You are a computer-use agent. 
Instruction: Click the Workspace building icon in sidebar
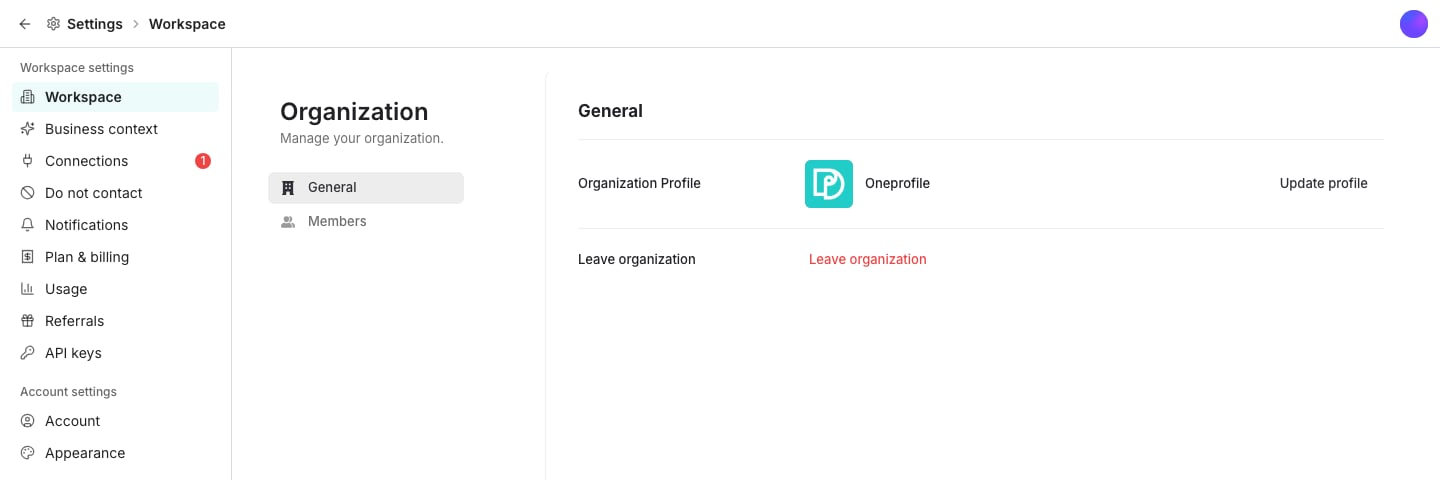28,97
